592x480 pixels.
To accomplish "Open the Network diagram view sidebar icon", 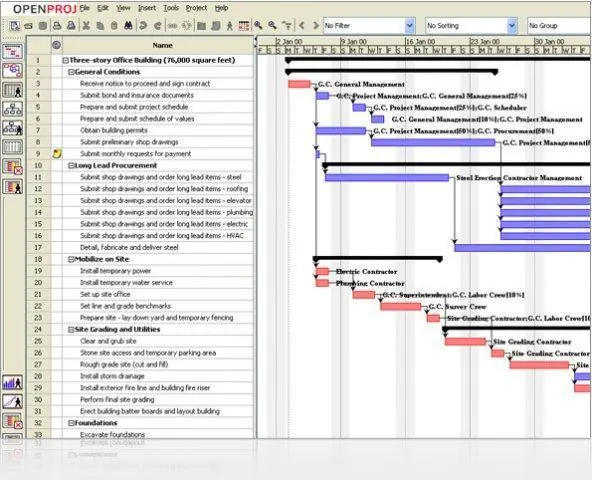I will point(12,71).
